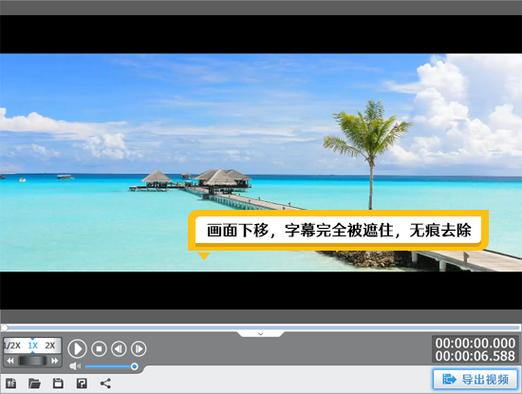Viewport: 522px width, 394px height.
Task: Create a new project file
Action: [11, 383]
